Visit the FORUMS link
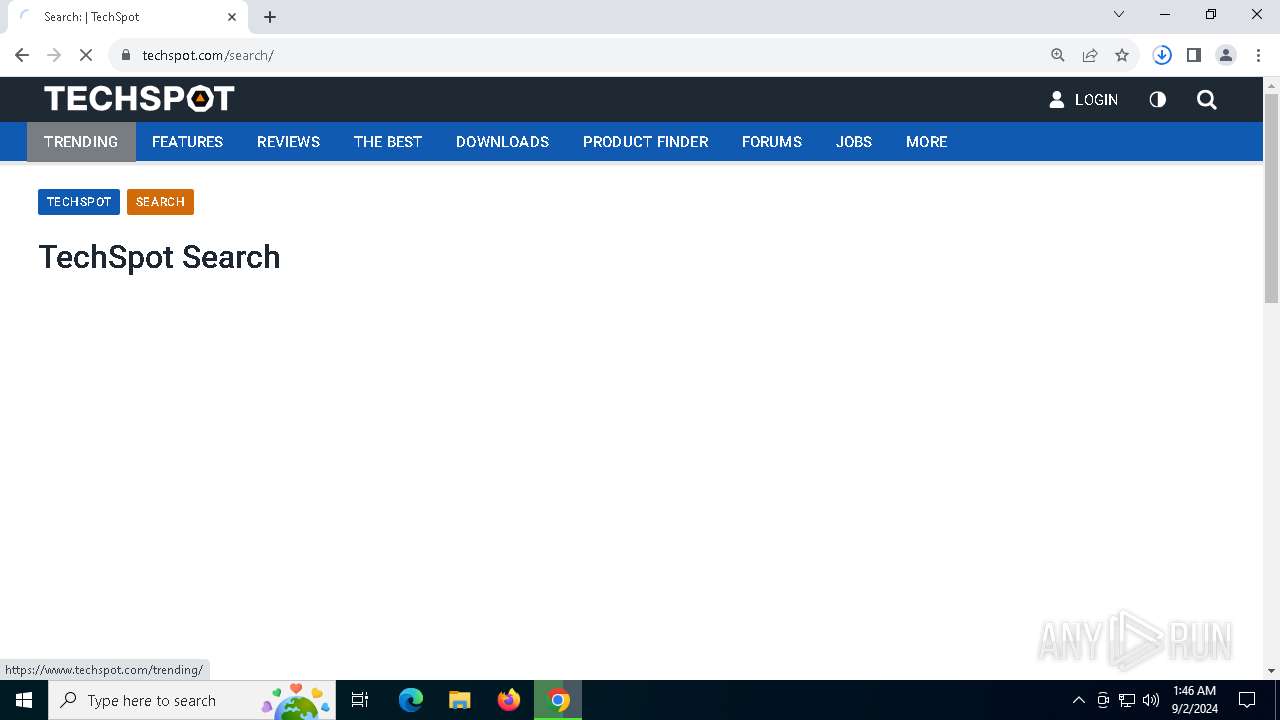 (x=772, y=142)
